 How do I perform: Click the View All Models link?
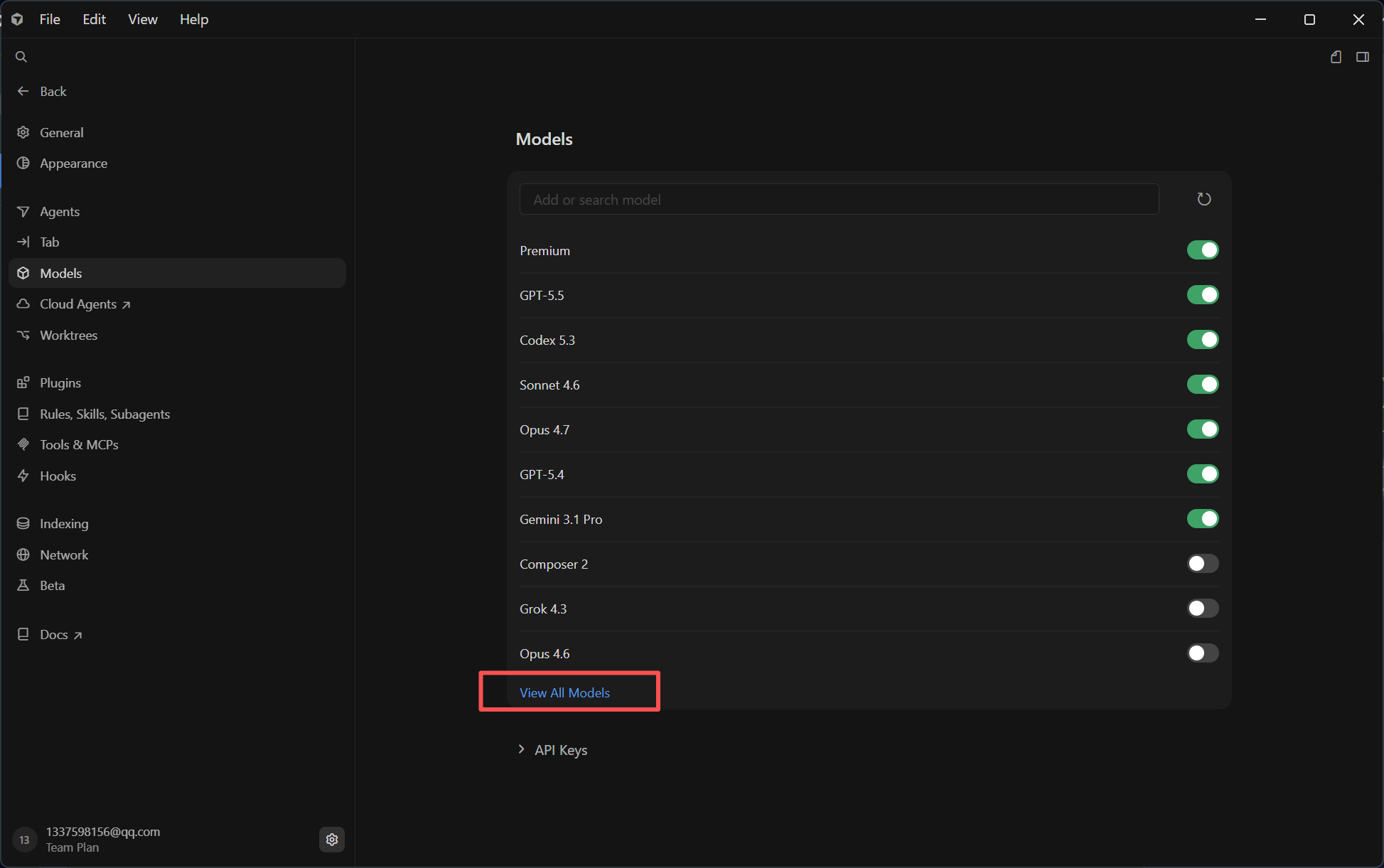[564, 692]
